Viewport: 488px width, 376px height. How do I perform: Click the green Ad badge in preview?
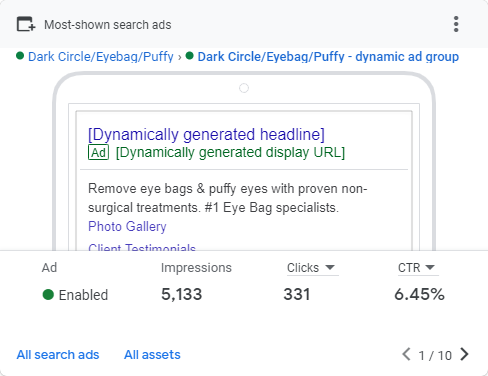pos(98,152)
